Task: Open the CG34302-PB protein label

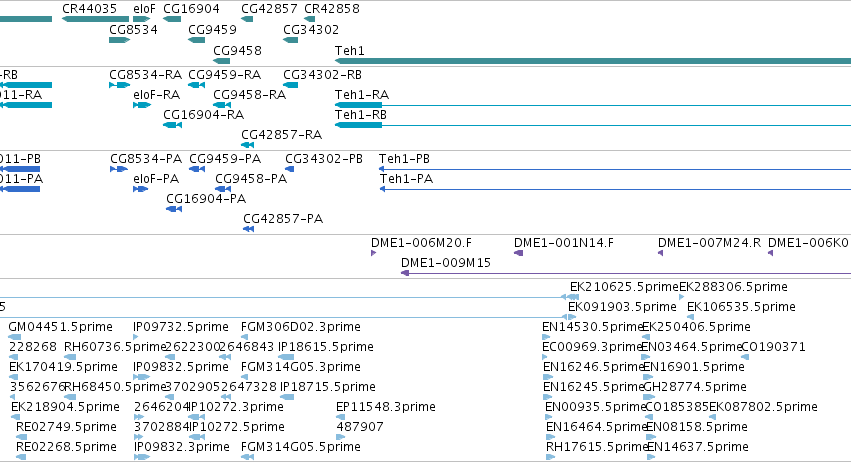Action: pos(324,159)
